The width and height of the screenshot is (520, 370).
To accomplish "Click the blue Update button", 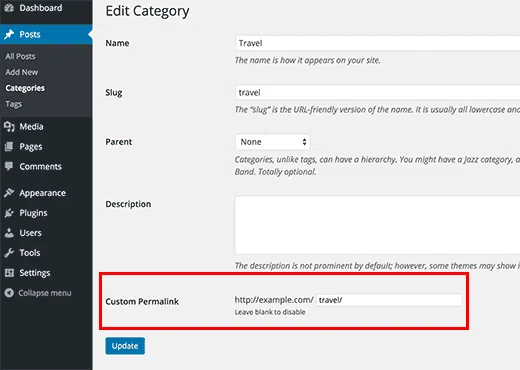I will (x=125, y=346).
